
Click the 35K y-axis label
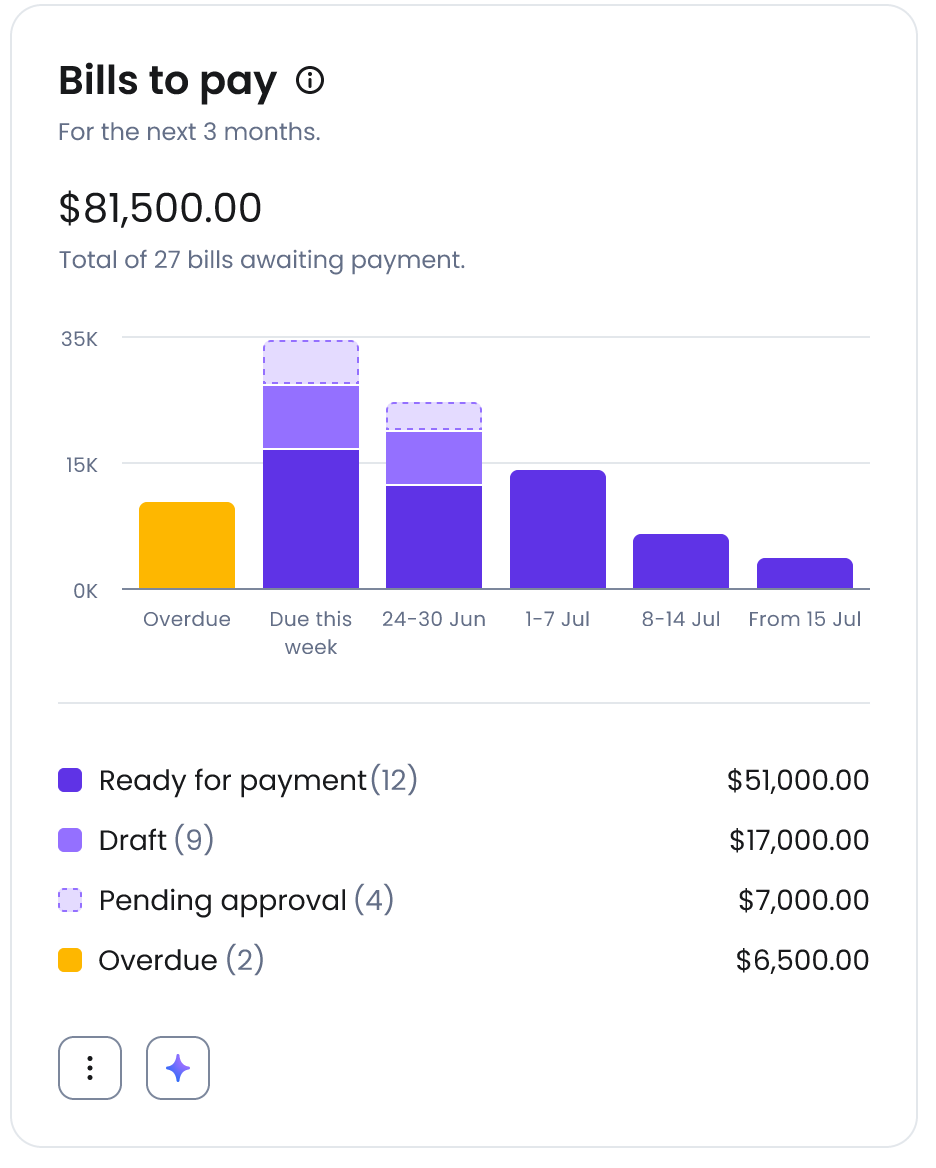[80, 340]
